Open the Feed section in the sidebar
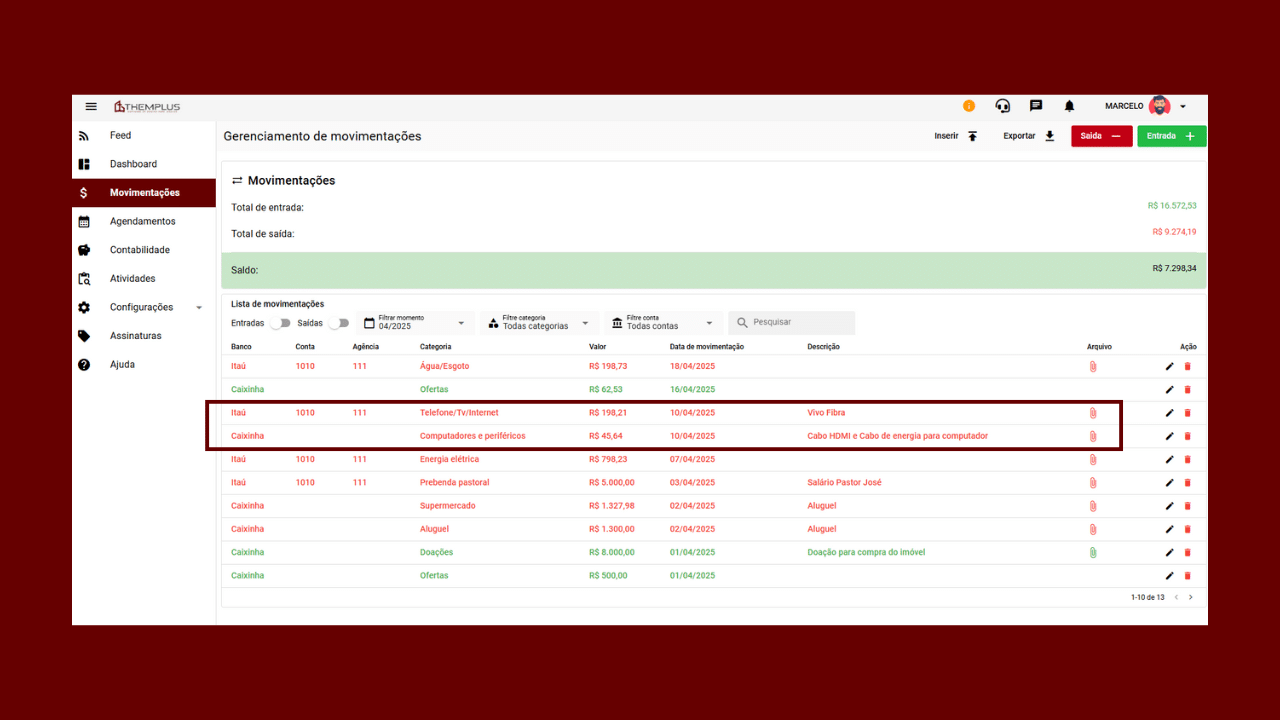This screenshot has width=1280, height=720. click(x=120, y=135)
